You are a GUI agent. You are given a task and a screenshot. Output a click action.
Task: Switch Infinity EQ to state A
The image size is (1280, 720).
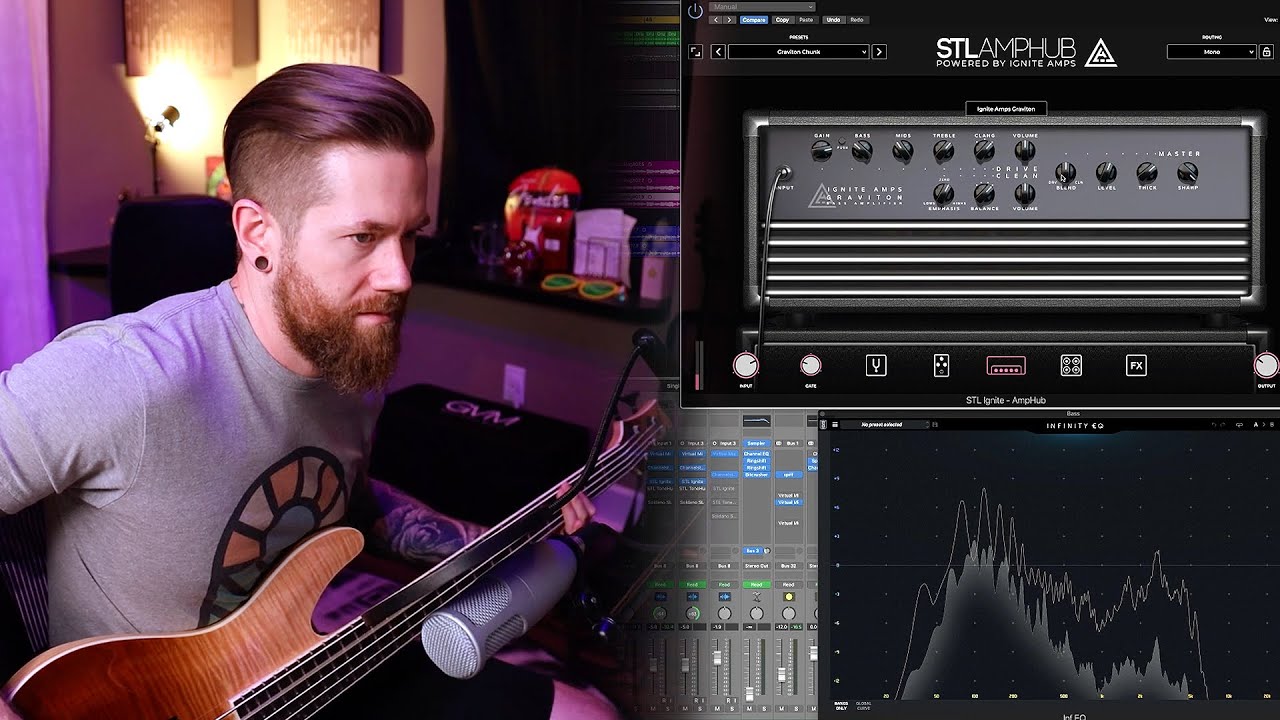point(1256,425)
